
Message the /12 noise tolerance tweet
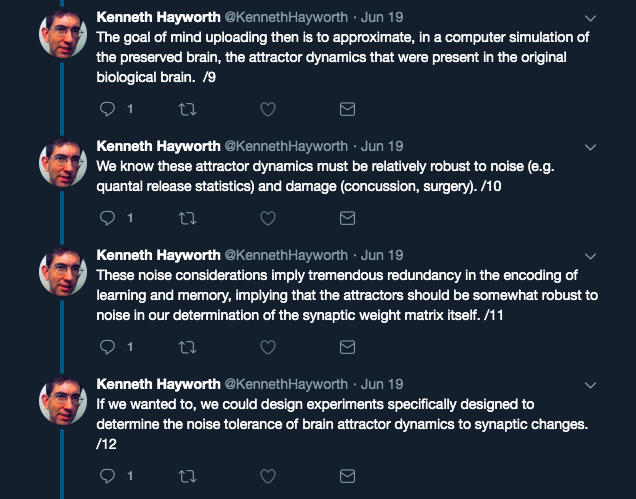click(x=347, y=476)
